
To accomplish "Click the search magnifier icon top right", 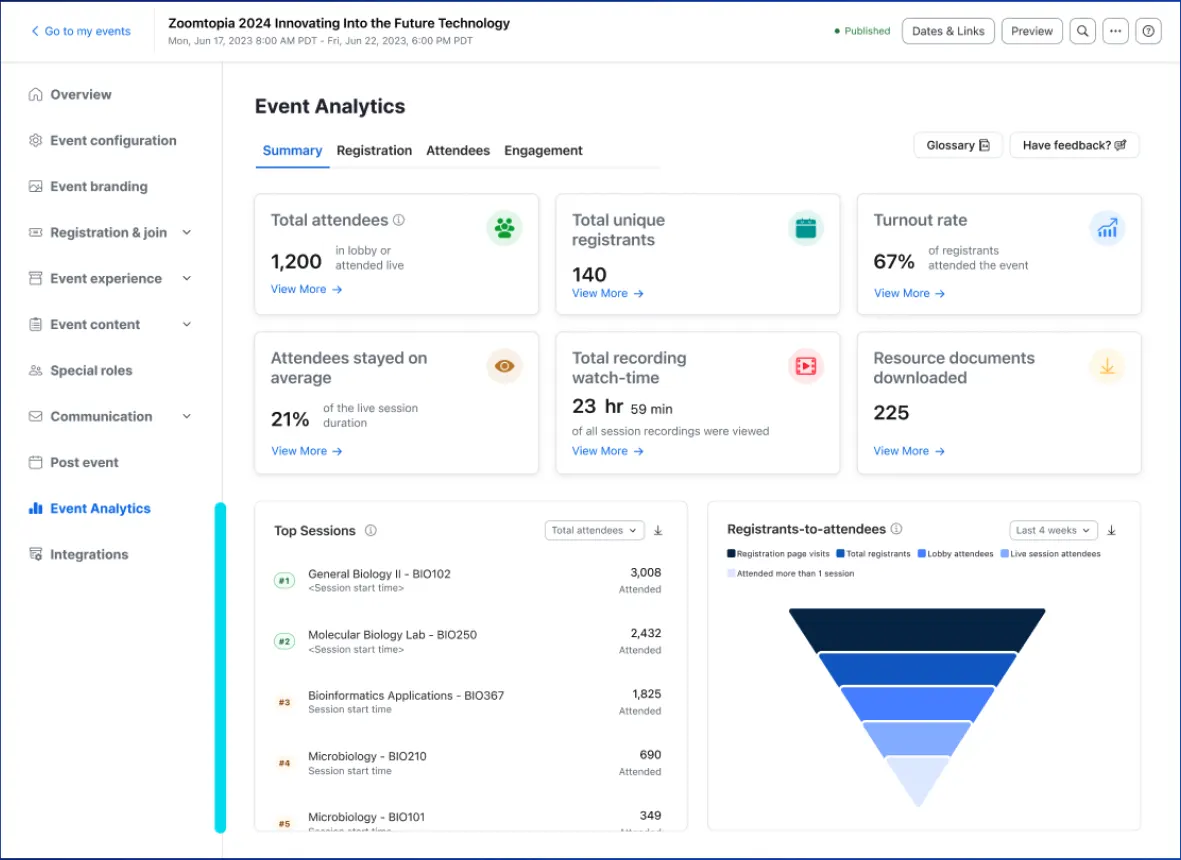I will (x=1082, y=31).
